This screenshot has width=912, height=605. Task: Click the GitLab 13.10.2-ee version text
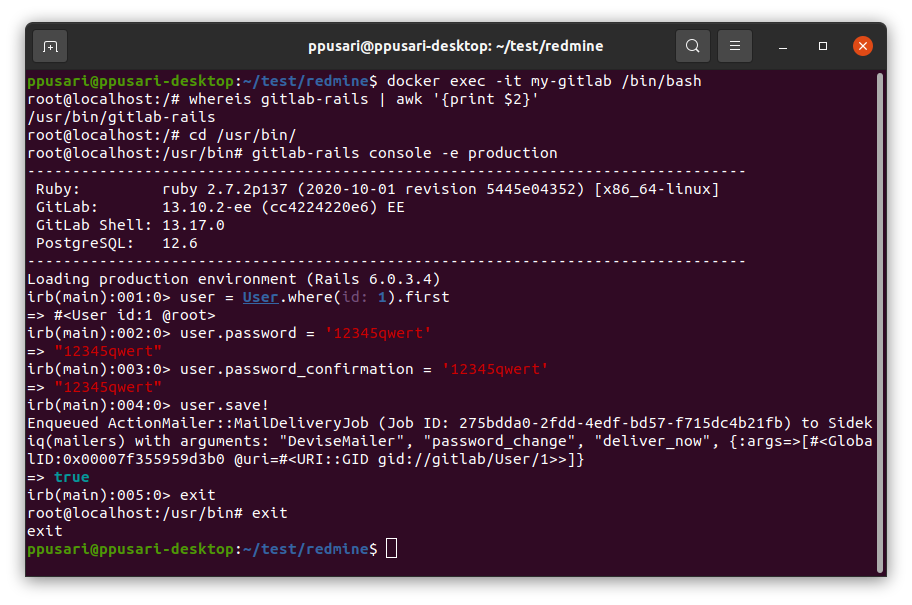(x=283, y=207)
